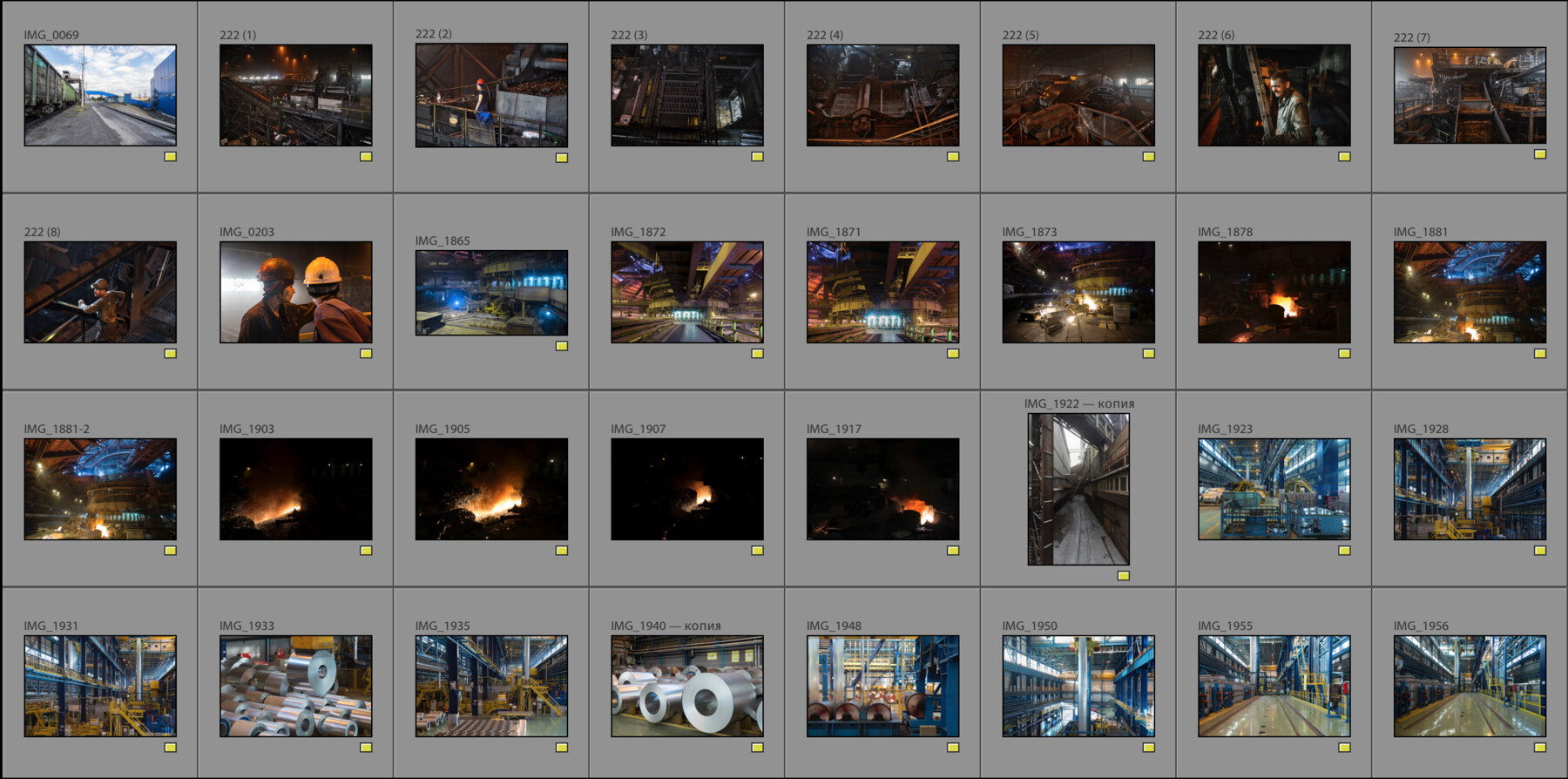Select the IMG_1931 thumbnail
Viewport: 1568px width, 779px height.
tap(100, 686)
